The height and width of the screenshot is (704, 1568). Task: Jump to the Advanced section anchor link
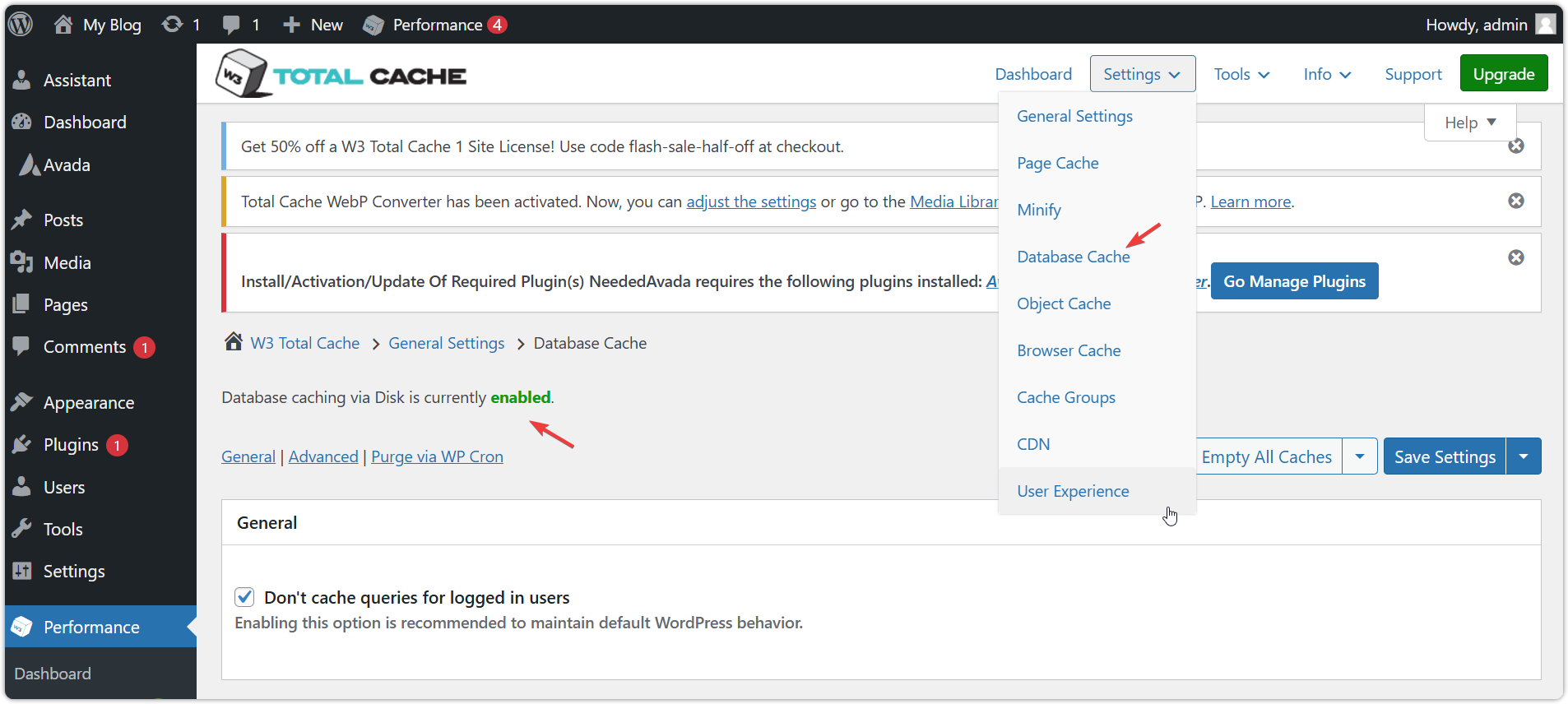coord(323,456)
